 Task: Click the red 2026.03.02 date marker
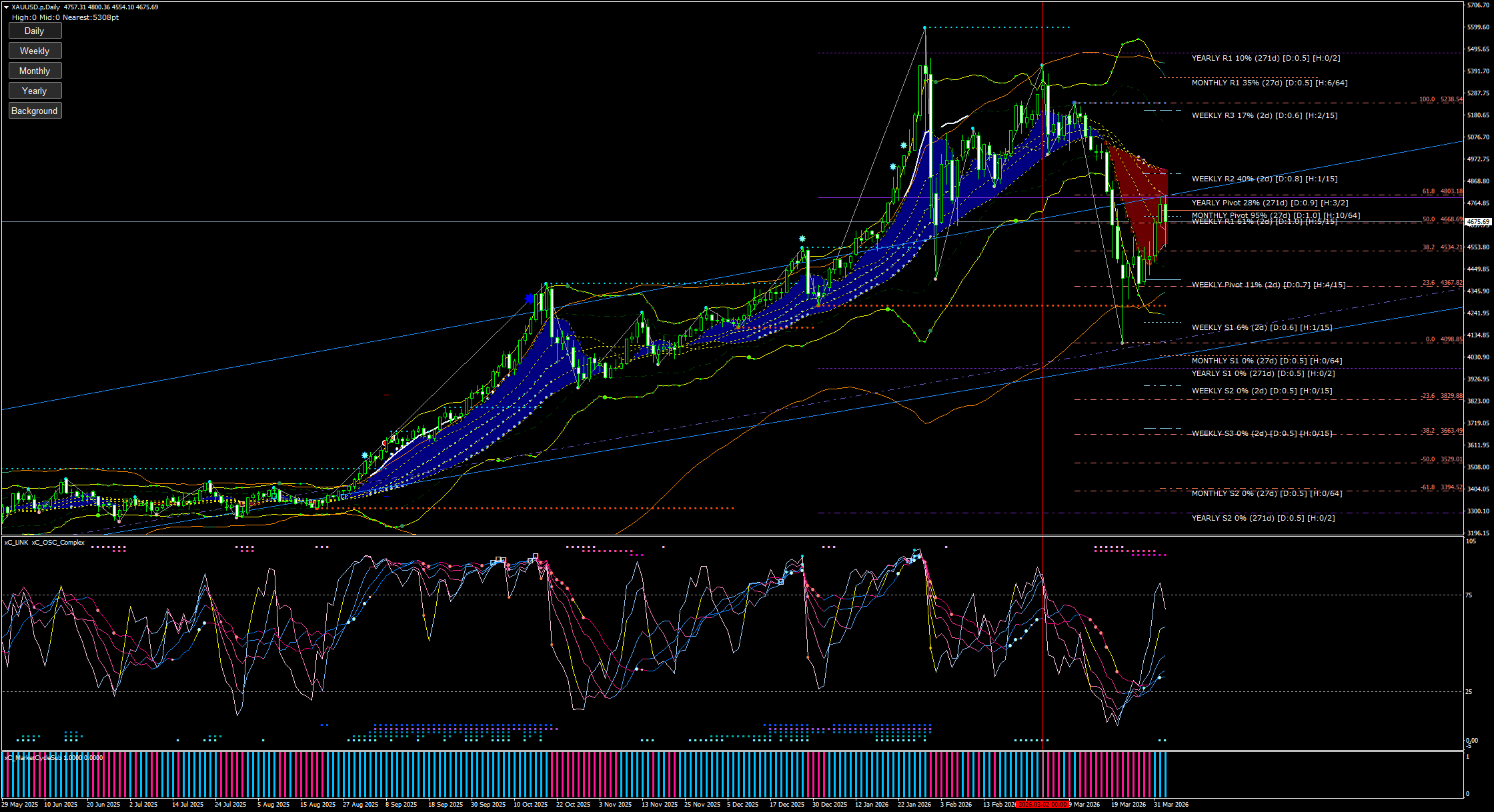(x=1042, y=804)
